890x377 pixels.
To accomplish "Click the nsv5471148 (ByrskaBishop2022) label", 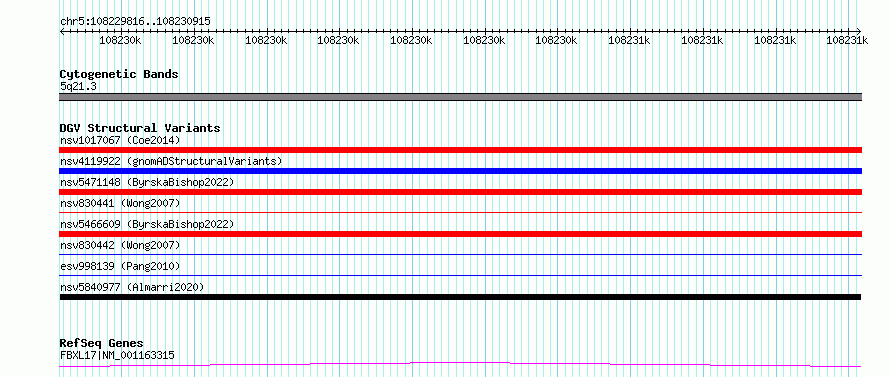I will pyautogui.click(x=146, y=182).
